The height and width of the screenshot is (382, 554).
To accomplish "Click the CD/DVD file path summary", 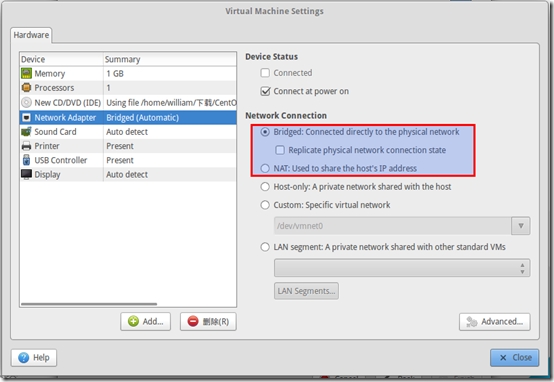I will coord(171,103).
